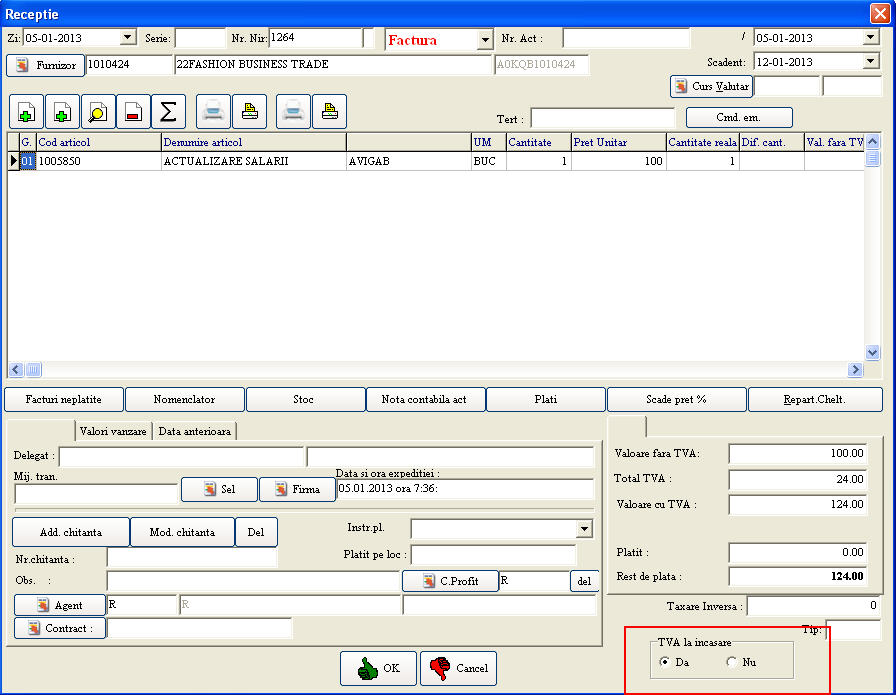Open the C.Profit selector
Viewport: 896px width, 695px height.
pyautogui.click(x=450, y=581)
